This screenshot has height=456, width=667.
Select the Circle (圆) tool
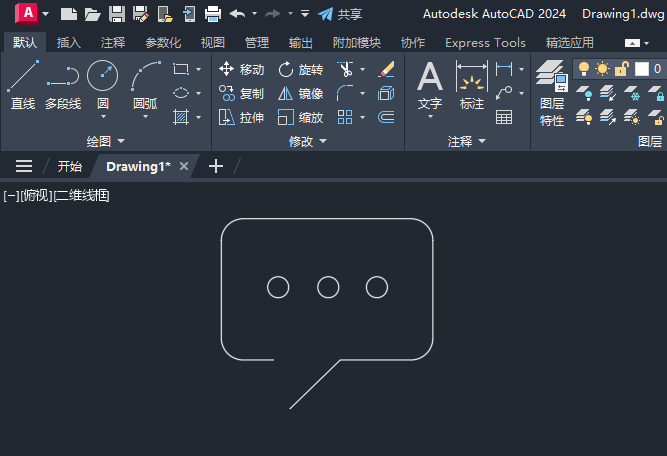point(103,85)
